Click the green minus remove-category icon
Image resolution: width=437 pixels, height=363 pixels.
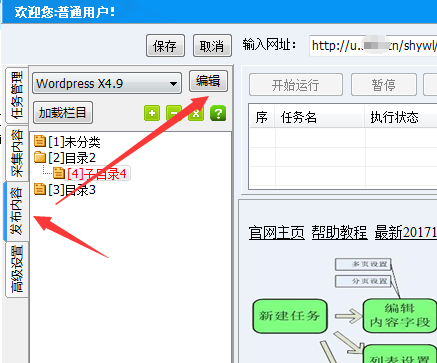click(x=174, y=113)
